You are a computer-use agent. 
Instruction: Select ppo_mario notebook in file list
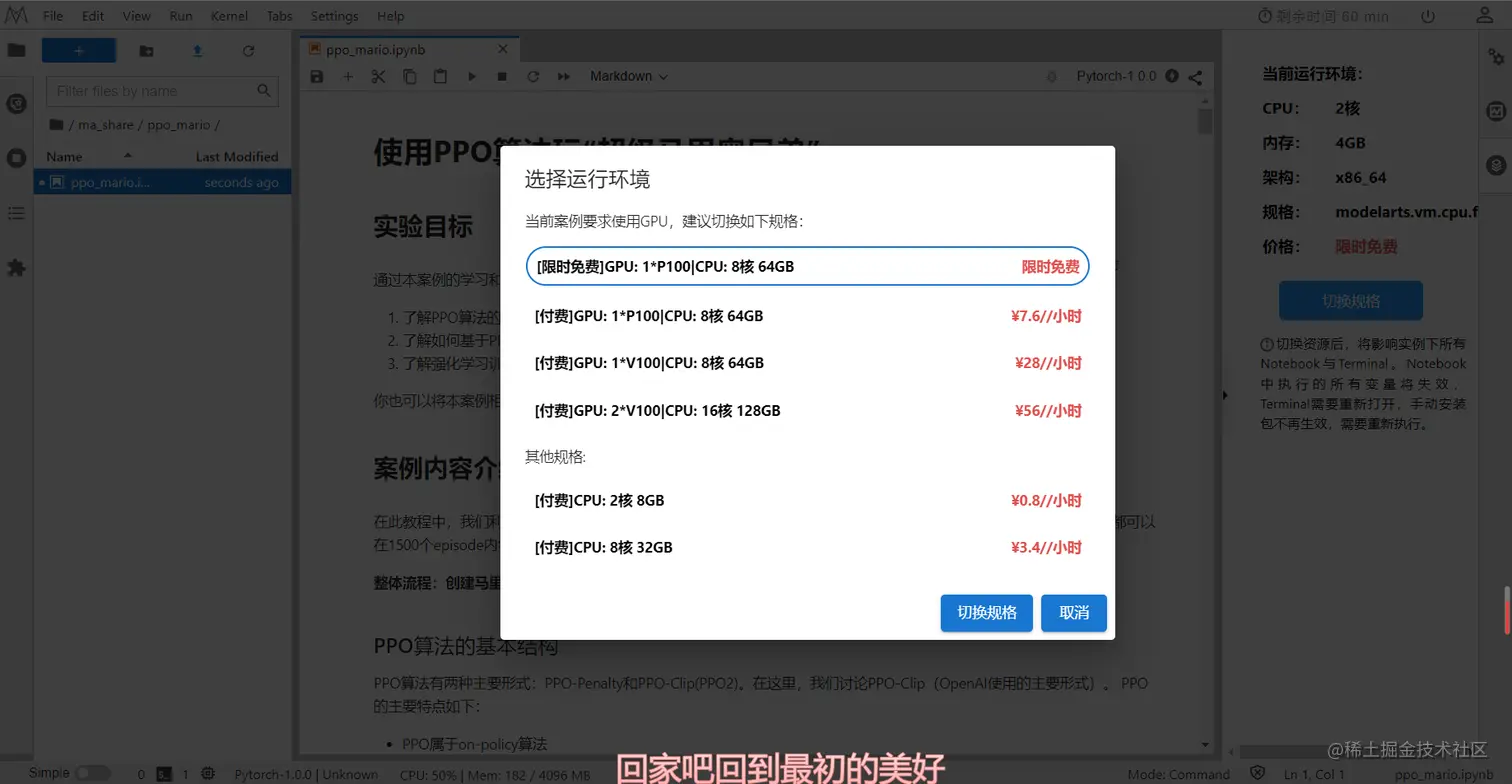163,183
